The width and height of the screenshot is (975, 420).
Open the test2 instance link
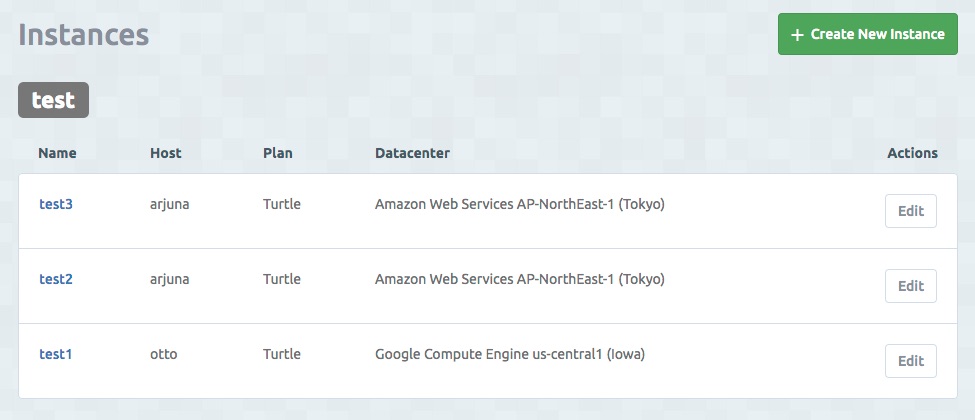click(56, 279)
